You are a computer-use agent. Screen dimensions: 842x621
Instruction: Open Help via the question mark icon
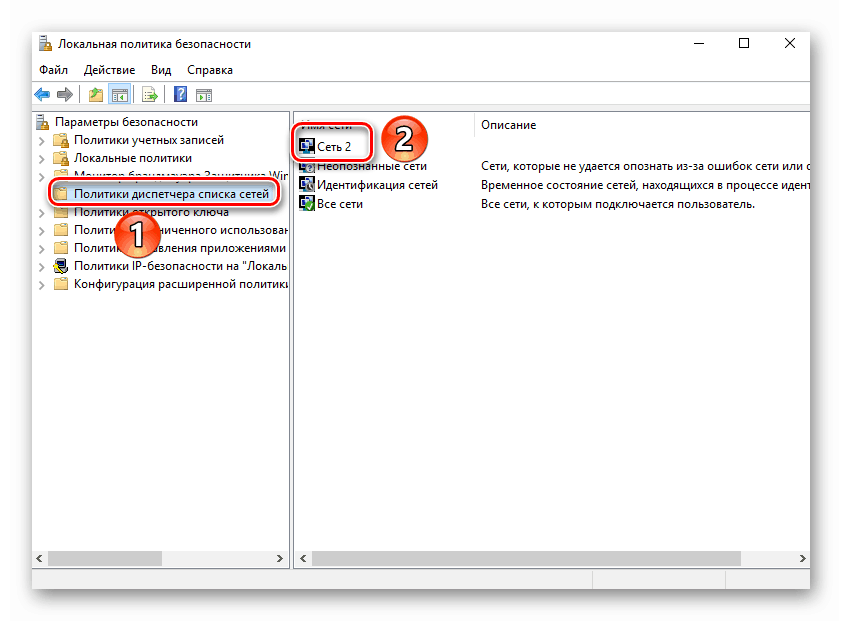coord(180,95)
